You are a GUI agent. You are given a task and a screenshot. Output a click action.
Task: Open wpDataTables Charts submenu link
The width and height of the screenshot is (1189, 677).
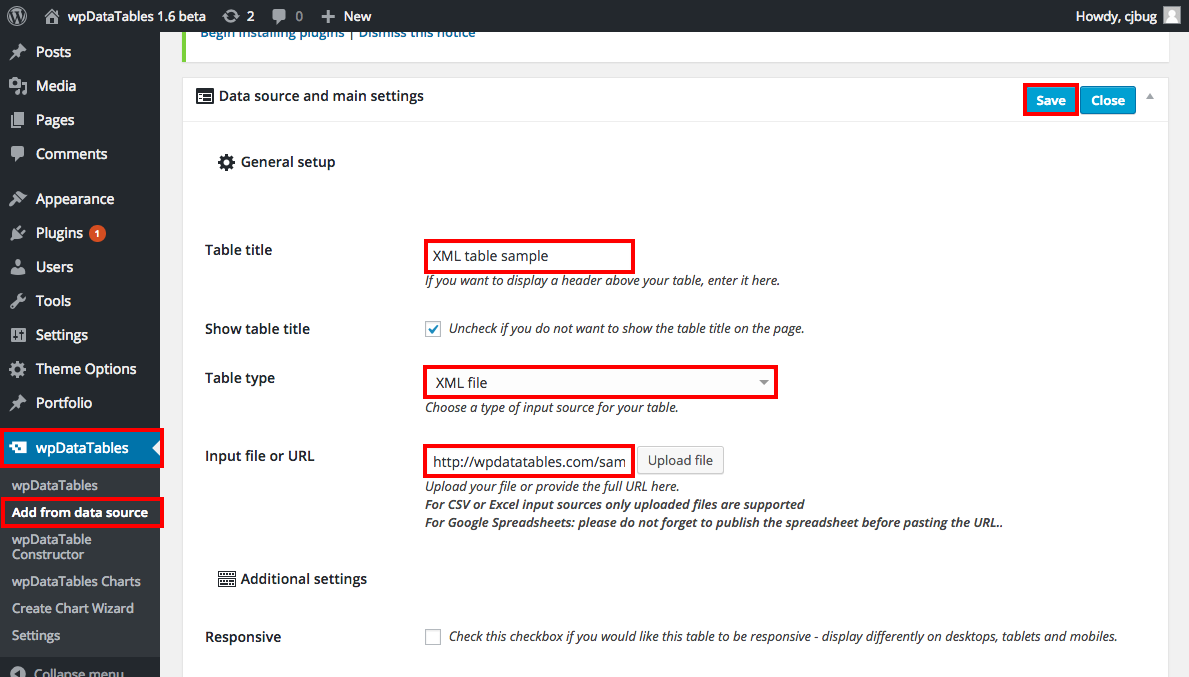tap(76, 581)
